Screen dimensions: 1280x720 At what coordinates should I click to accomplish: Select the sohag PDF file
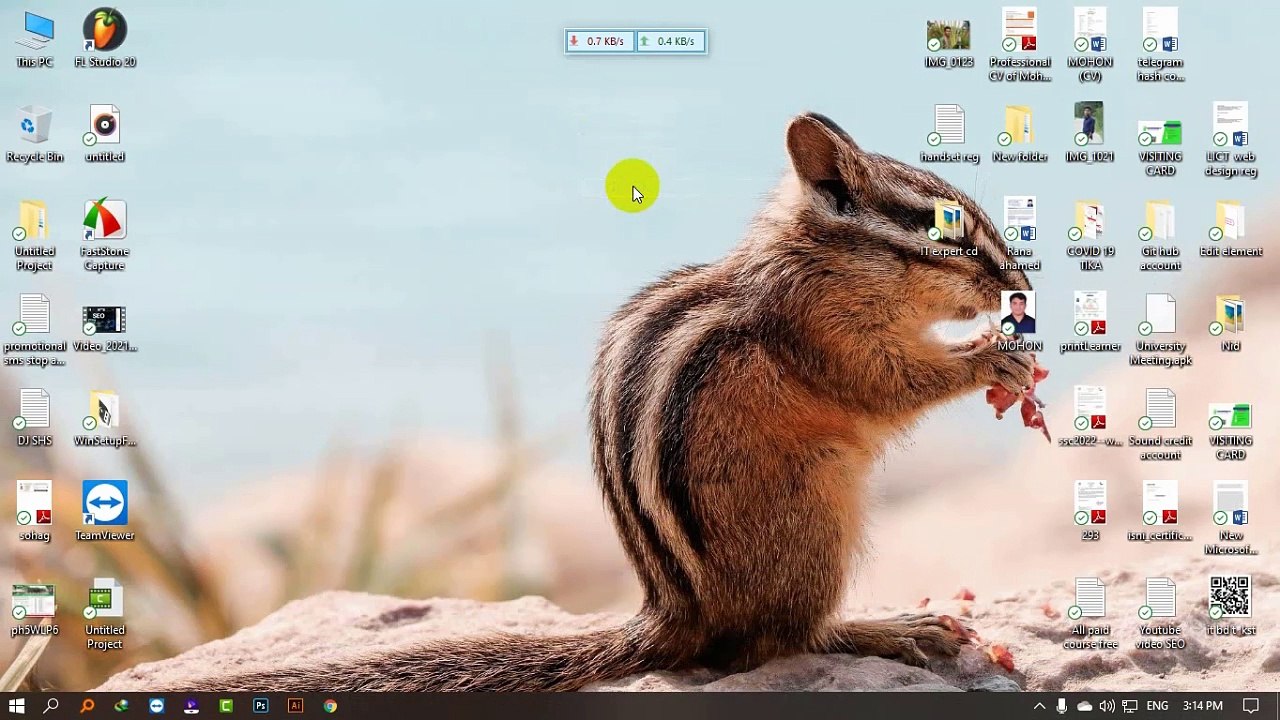[35, 512]
